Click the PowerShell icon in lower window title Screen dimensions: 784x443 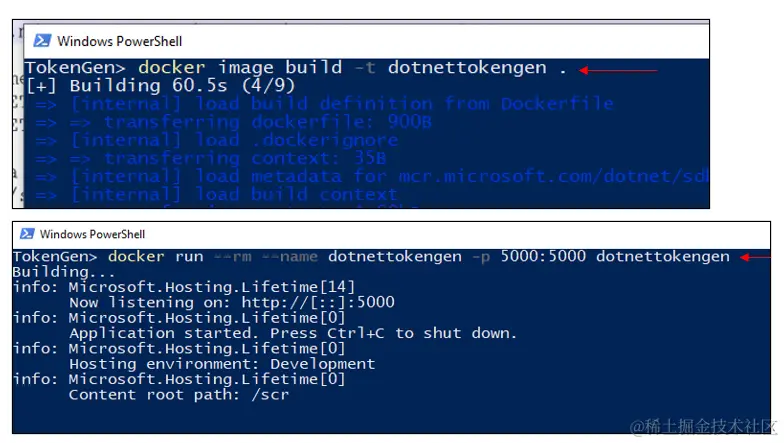27,234
